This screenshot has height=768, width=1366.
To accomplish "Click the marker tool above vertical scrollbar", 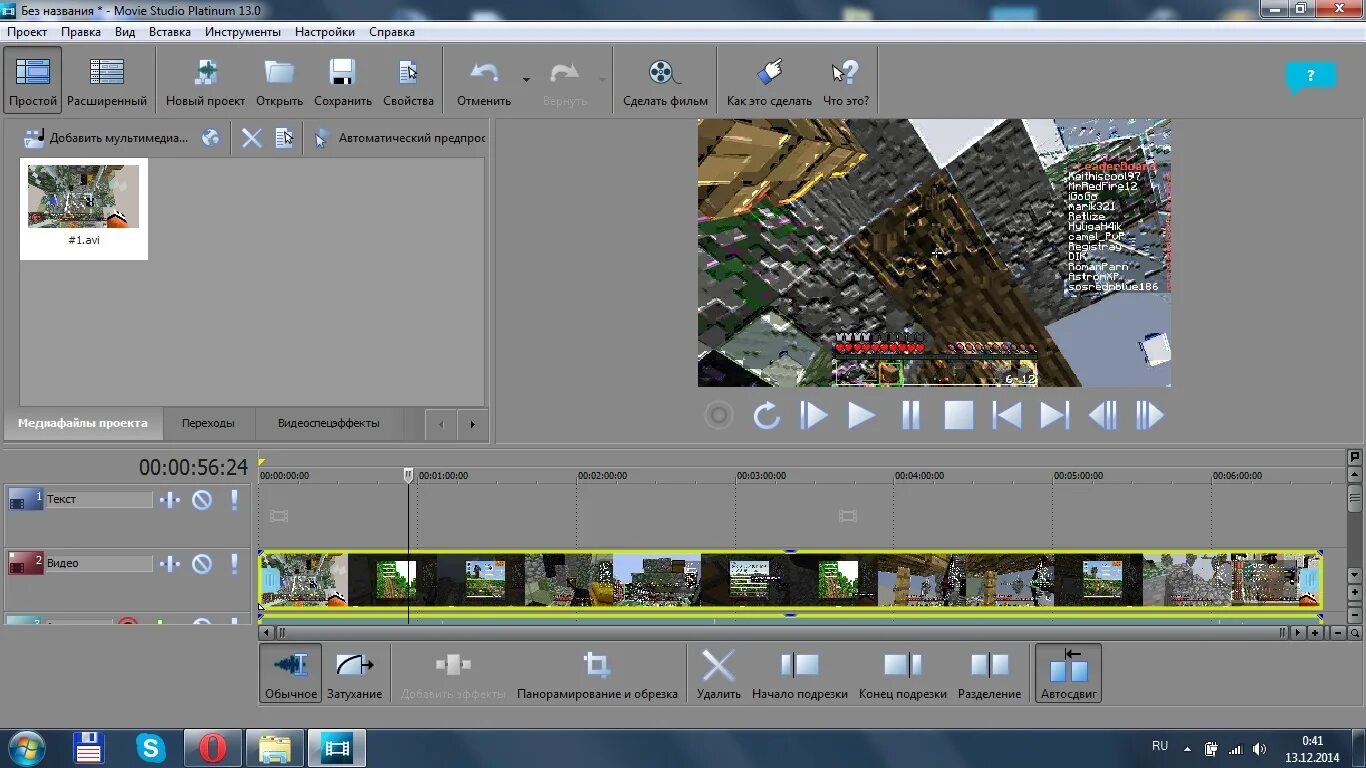I will pos(1355,457).
